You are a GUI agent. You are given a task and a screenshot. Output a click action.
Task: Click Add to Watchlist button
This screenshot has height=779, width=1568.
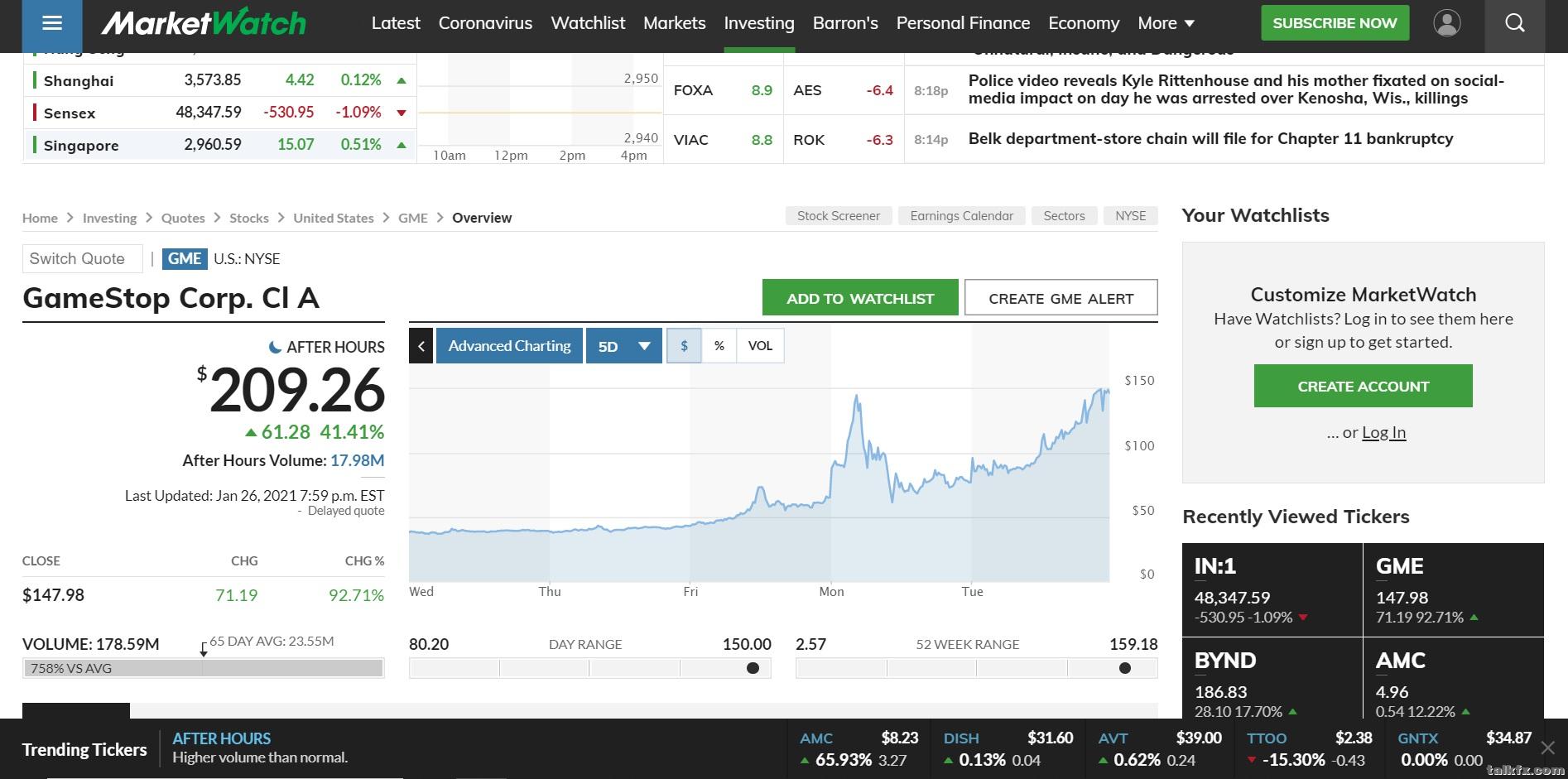[x=860, y=298]
